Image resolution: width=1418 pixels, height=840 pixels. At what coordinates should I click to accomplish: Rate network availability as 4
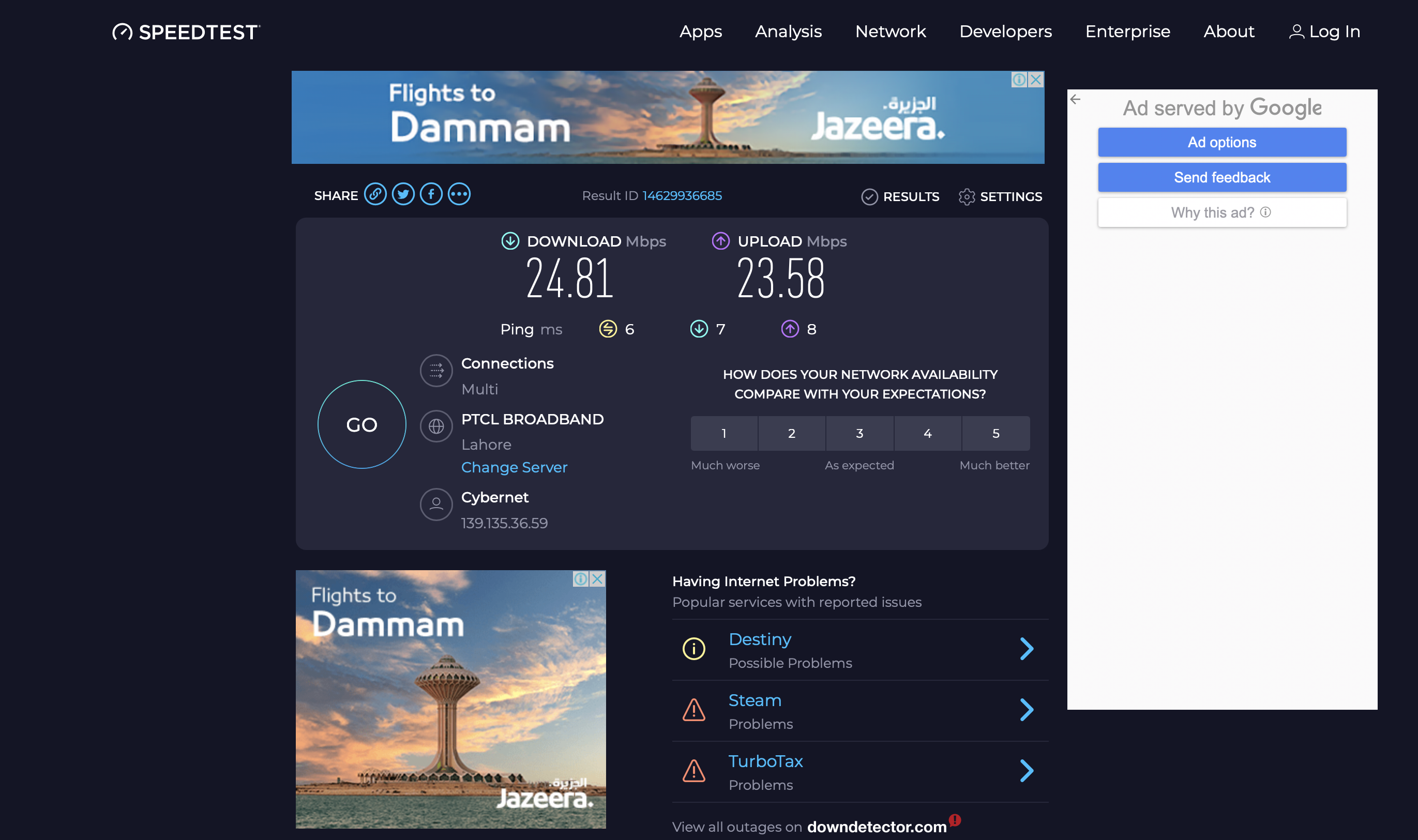(928, 434)
